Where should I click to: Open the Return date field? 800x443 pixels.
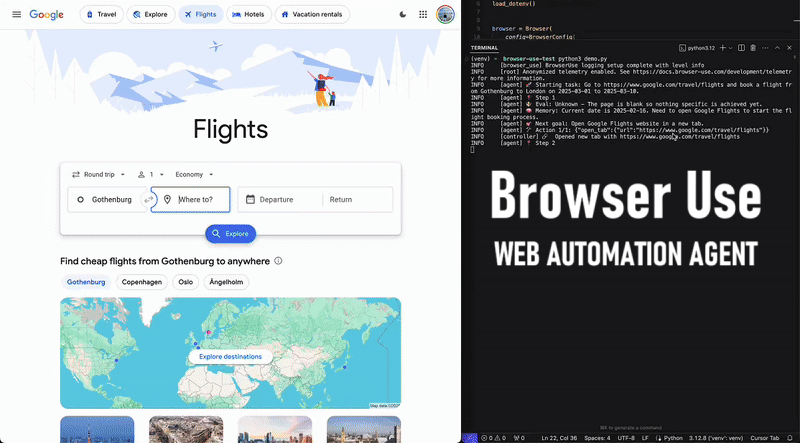pos(358,200)
